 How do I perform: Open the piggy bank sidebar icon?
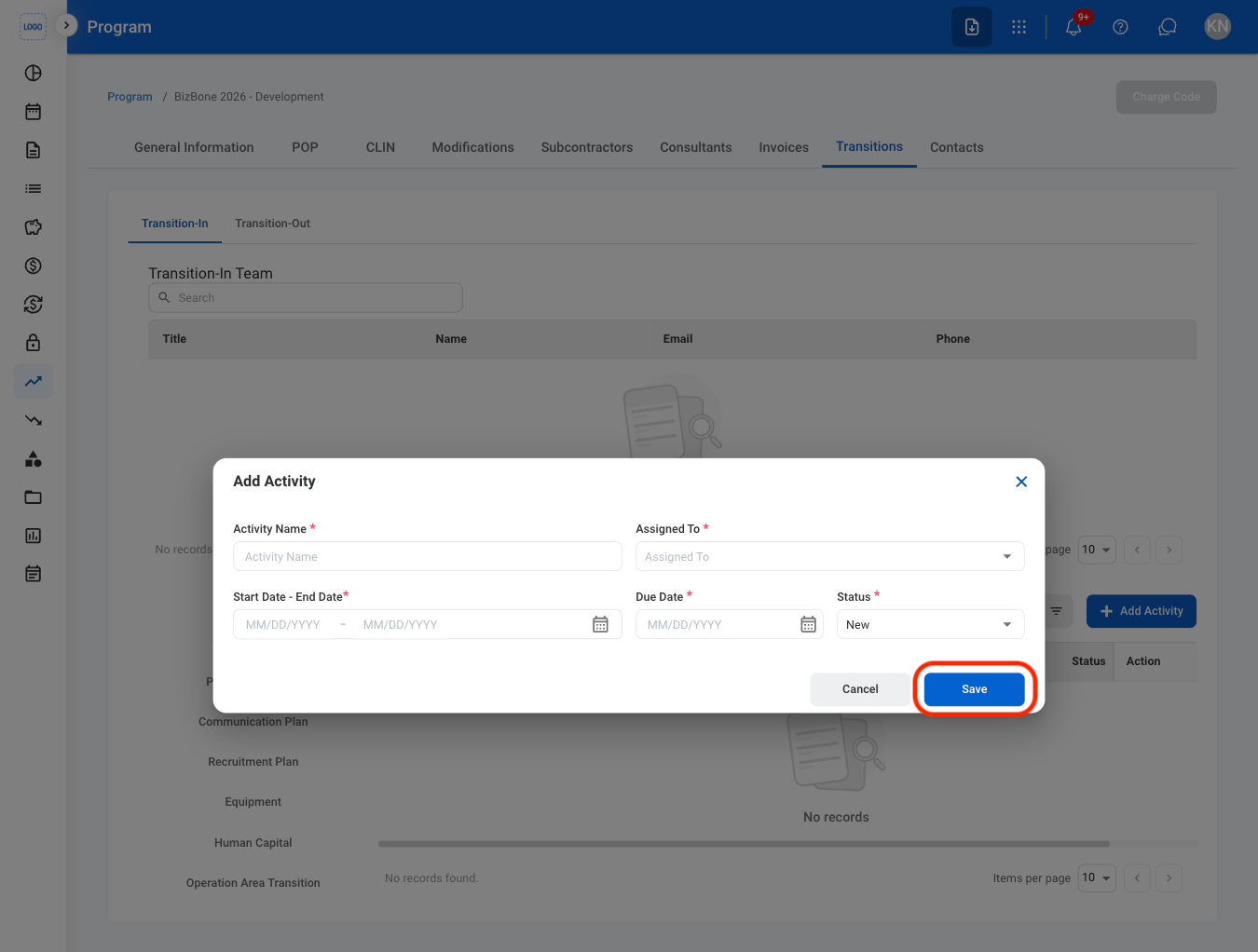[x=34, y=227]
